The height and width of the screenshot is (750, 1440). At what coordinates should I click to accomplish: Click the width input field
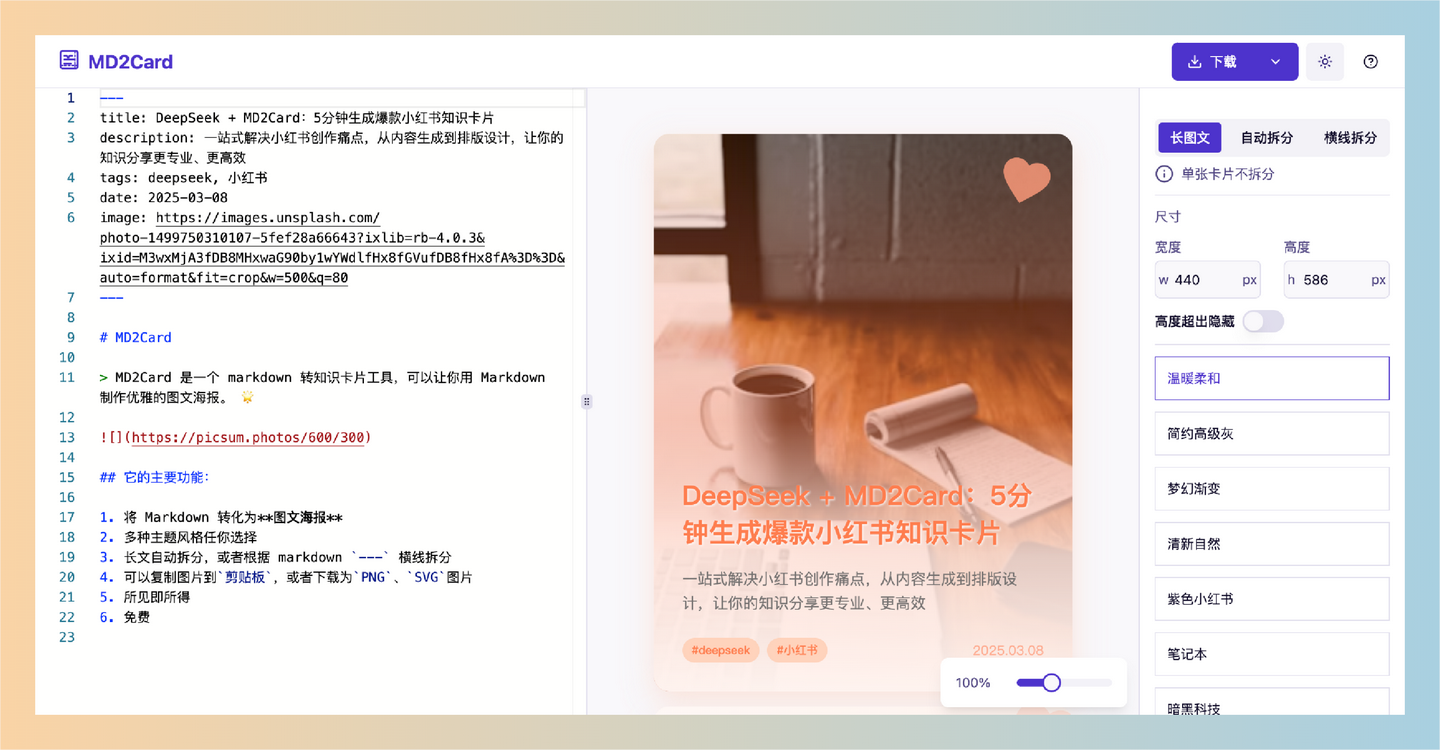(1207, 280)
